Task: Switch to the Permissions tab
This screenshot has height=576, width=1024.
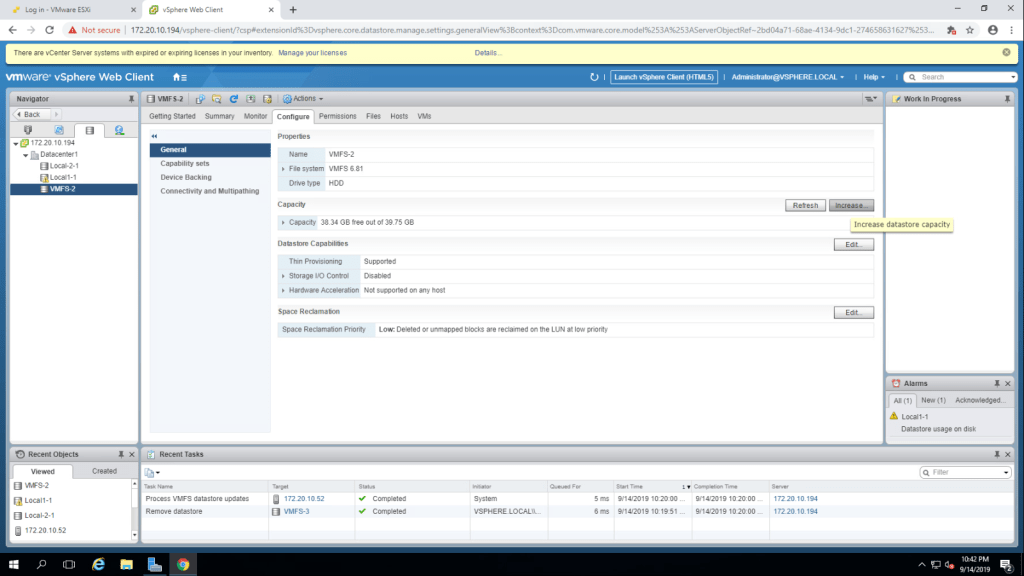Action: [337, 116]
